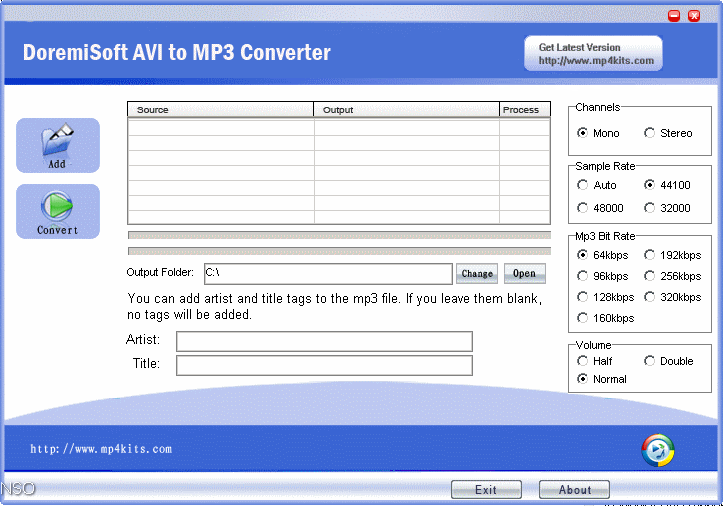723x506 pixels.
Task: Click into the Title text field
Action: [x=324, y=365]
